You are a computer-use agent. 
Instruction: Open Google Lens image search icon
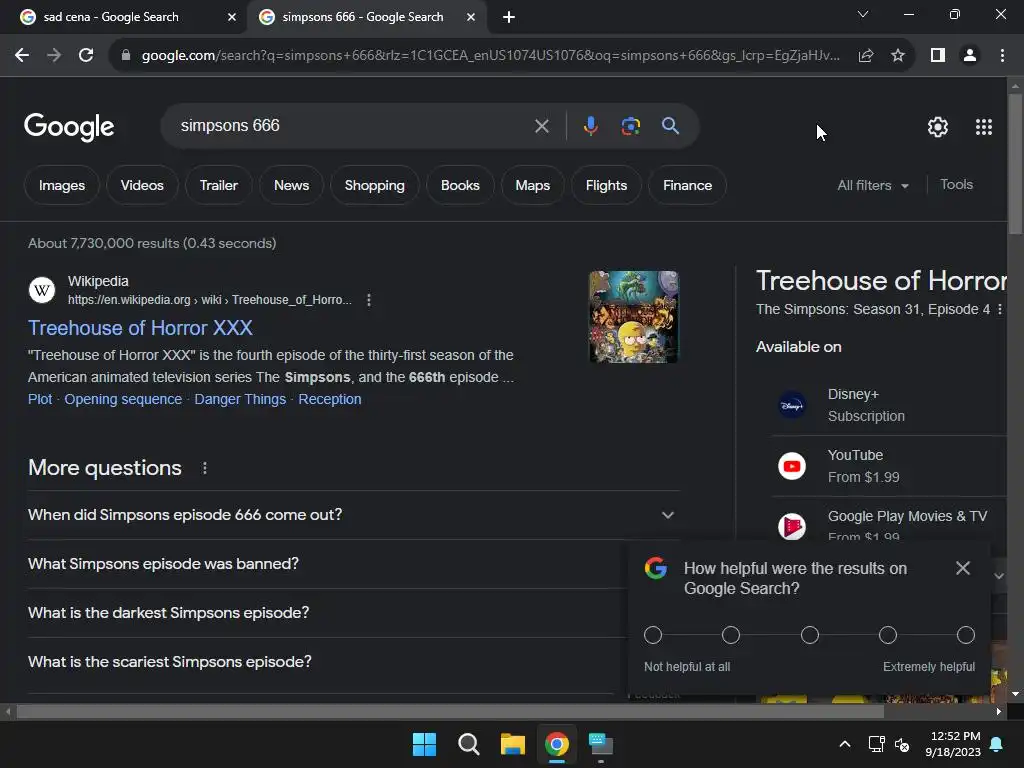630,125
